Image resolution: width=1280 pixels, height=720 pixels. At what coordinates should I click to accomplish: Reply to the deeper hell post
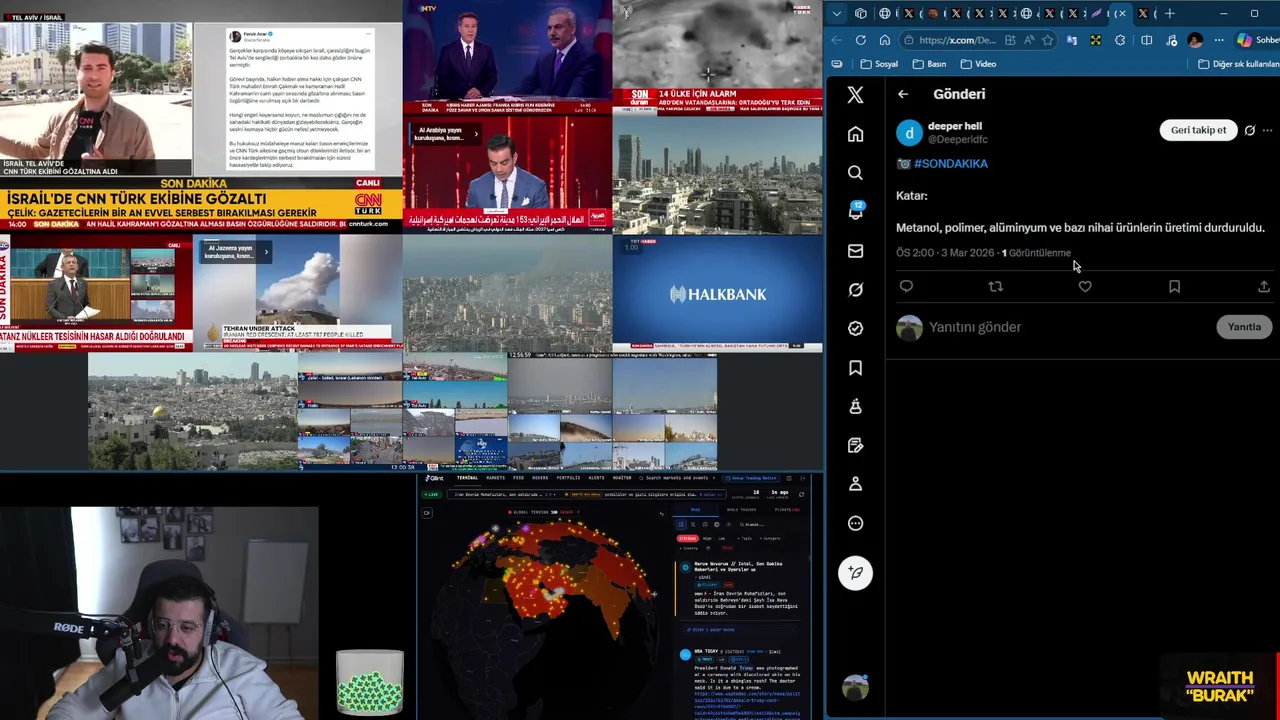[x=906, y=286]
